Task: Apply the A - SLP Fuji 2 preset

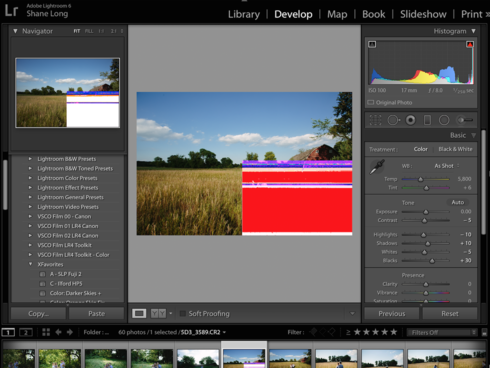Action: (65, 274)
